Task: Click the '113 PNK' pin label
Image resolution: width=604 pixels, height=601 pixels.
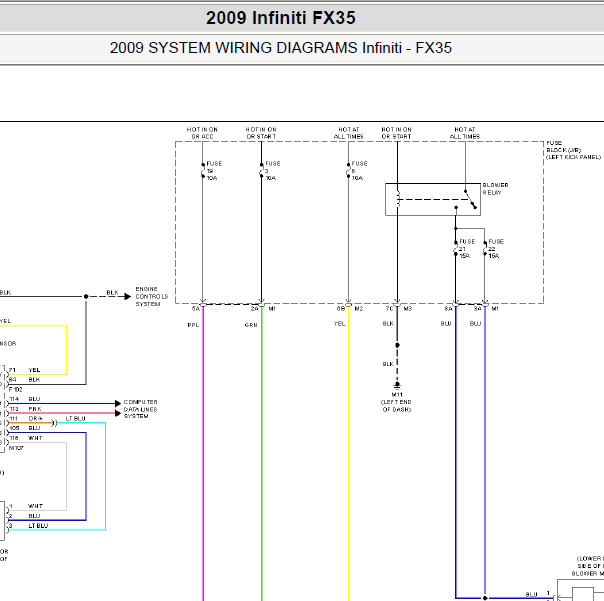Action: coord(25,409)
